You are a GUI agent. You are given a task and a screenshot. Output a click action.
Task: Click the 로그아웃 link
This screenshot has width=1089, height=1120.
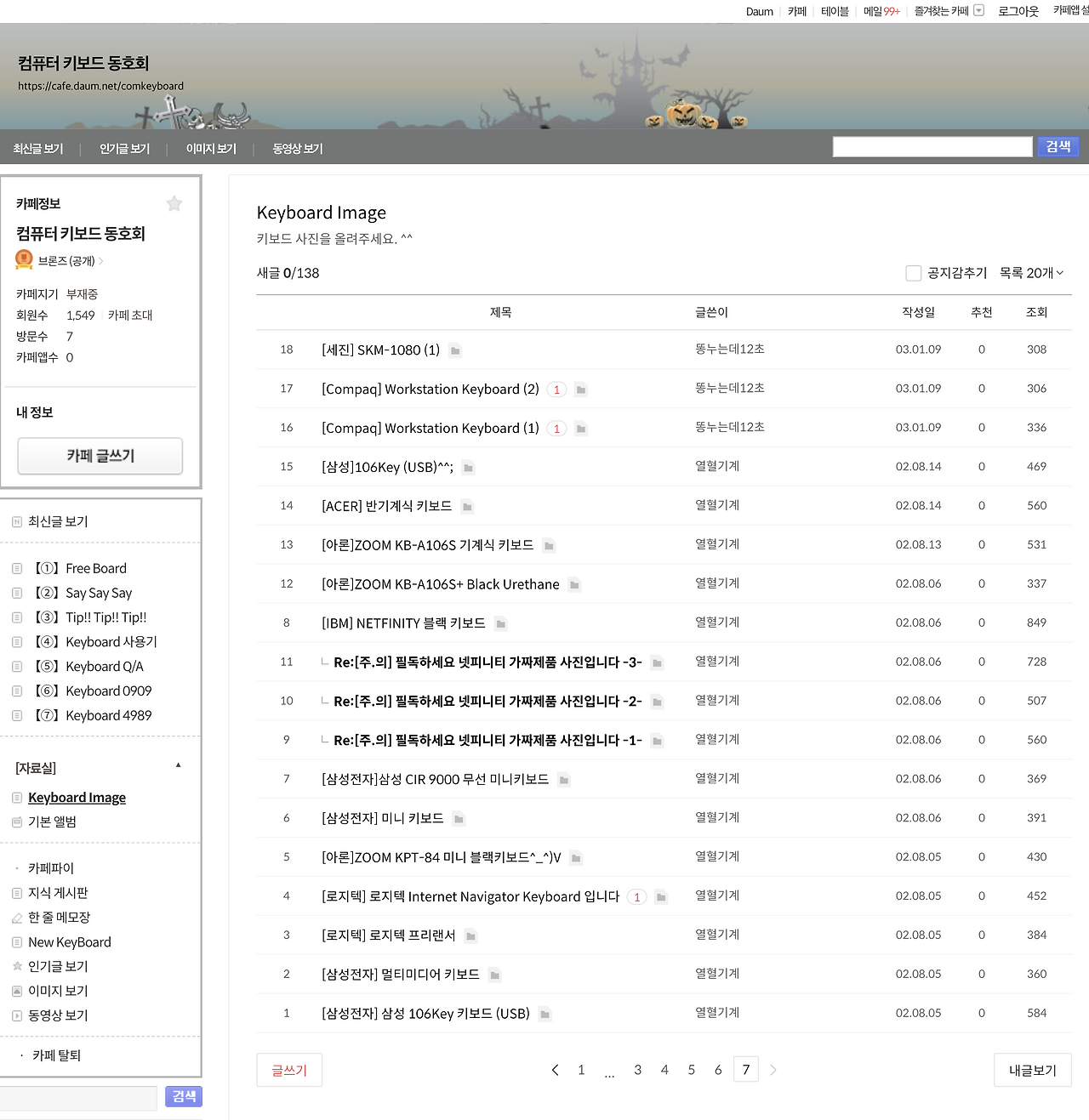click(x=1018, y=11)
